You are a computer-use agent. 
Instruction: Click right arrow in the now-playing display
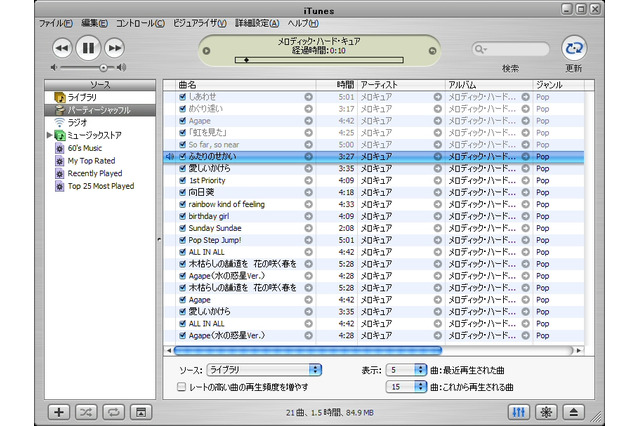click(x=432, y=51)
